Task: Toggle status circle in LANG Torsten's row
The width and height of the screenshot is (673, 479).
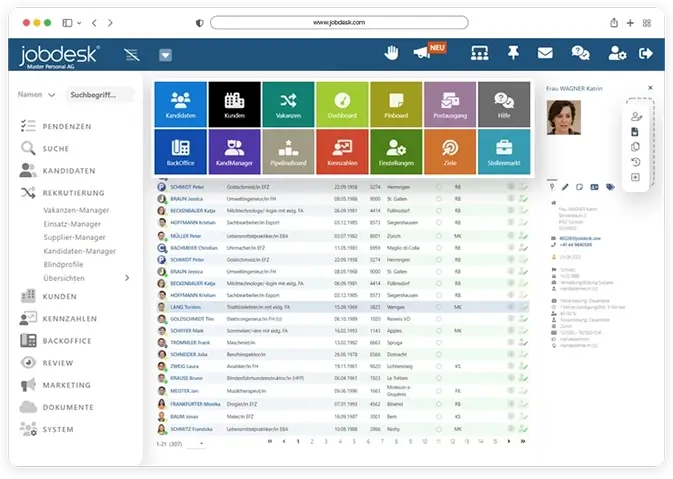Action: click(x=438, y=306)
